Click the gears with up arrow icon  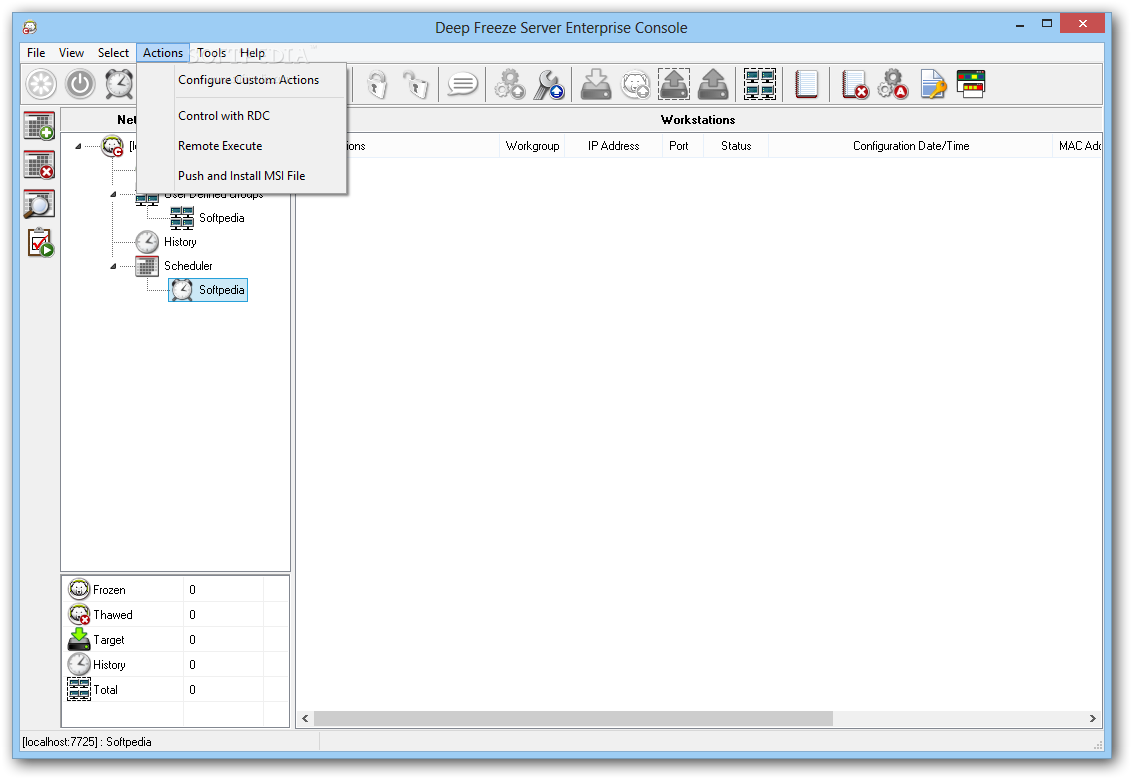(x=510, y=84)
